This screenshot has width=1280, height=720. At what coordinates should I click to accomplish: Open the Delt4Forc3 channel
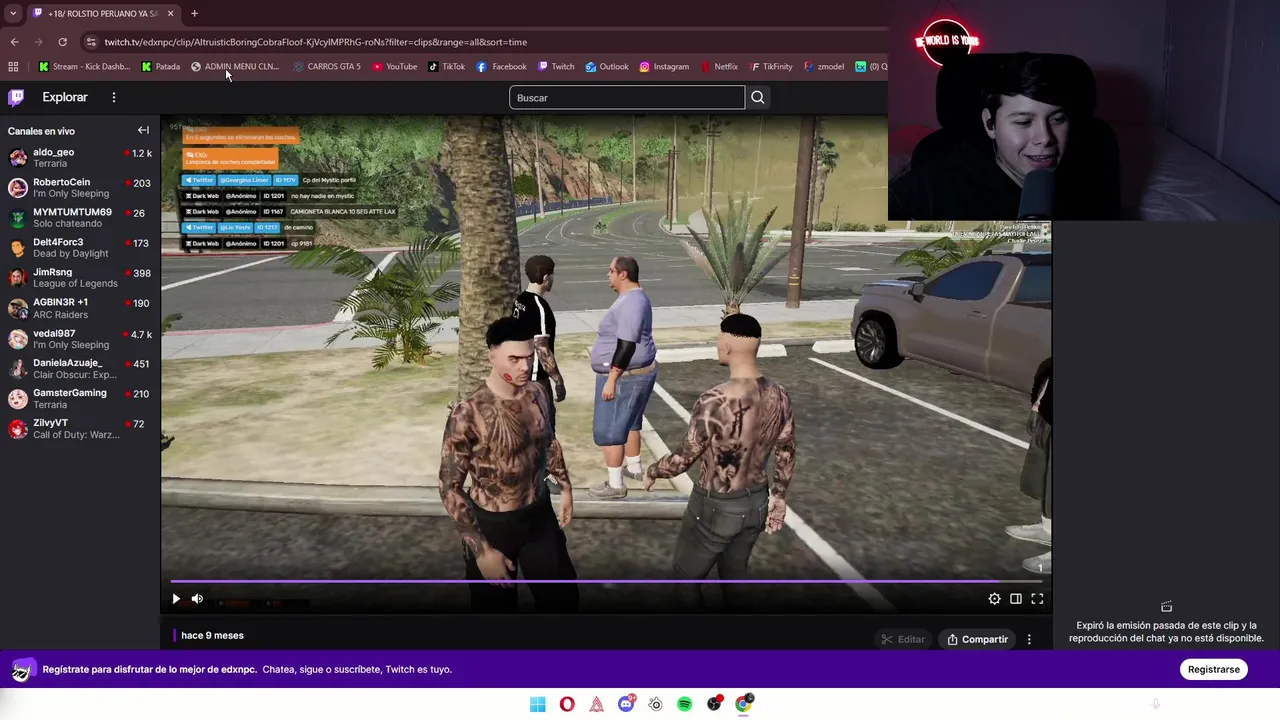click(x=80, y=248)
